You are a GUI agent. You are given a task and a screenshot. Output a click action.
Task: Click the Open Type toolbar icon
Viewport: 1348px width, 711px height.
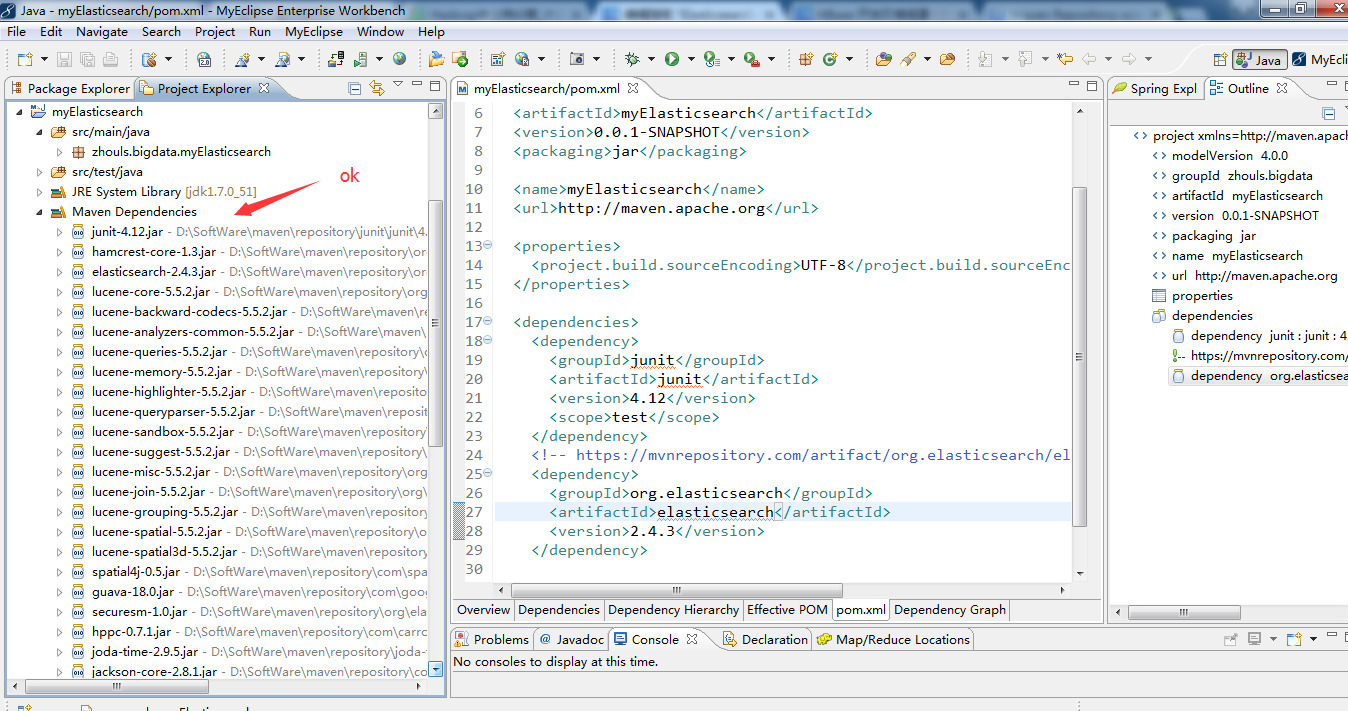(x=884, y=59)
